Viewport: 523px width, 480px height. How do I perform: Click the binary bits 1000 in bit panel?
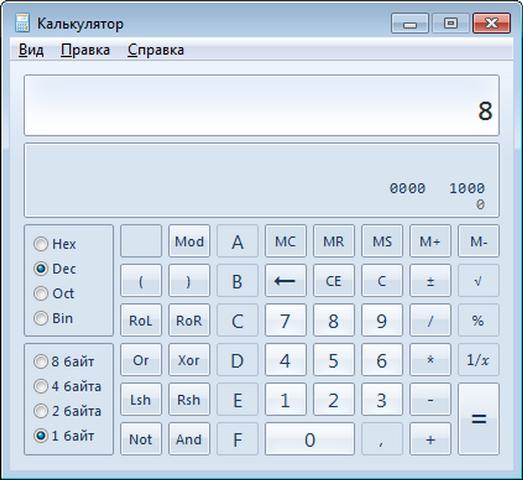467,188
